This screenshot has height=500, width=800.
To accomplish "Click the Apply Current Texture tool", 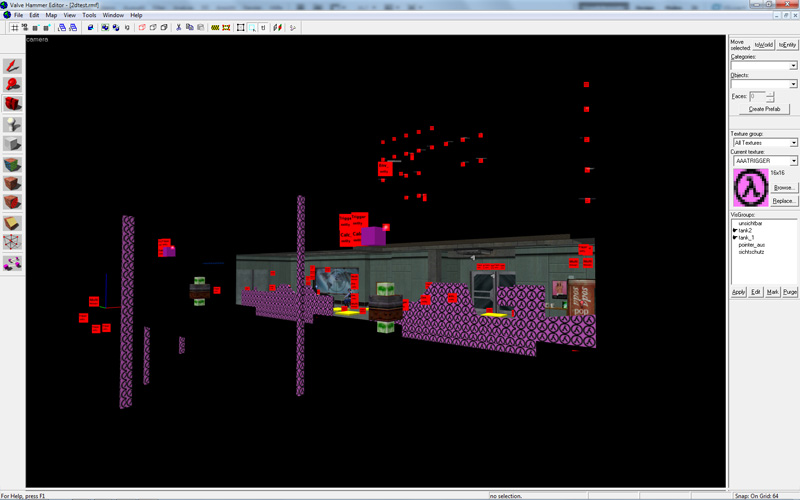I will tap(12, 183).
